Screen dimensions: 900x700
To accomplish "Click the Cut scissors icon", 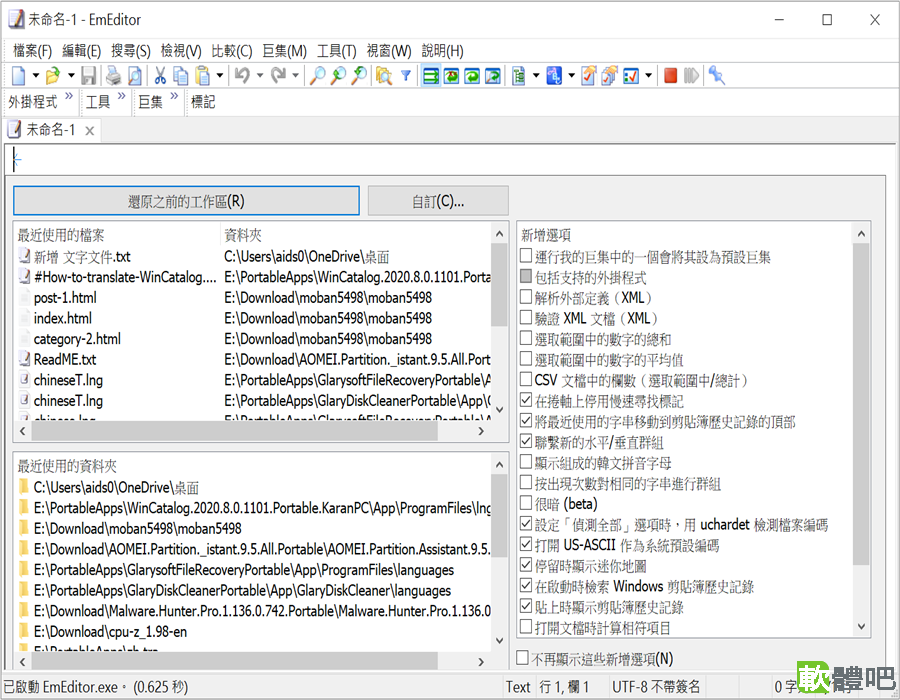I will pyautogui.click(x=160, y=76).
